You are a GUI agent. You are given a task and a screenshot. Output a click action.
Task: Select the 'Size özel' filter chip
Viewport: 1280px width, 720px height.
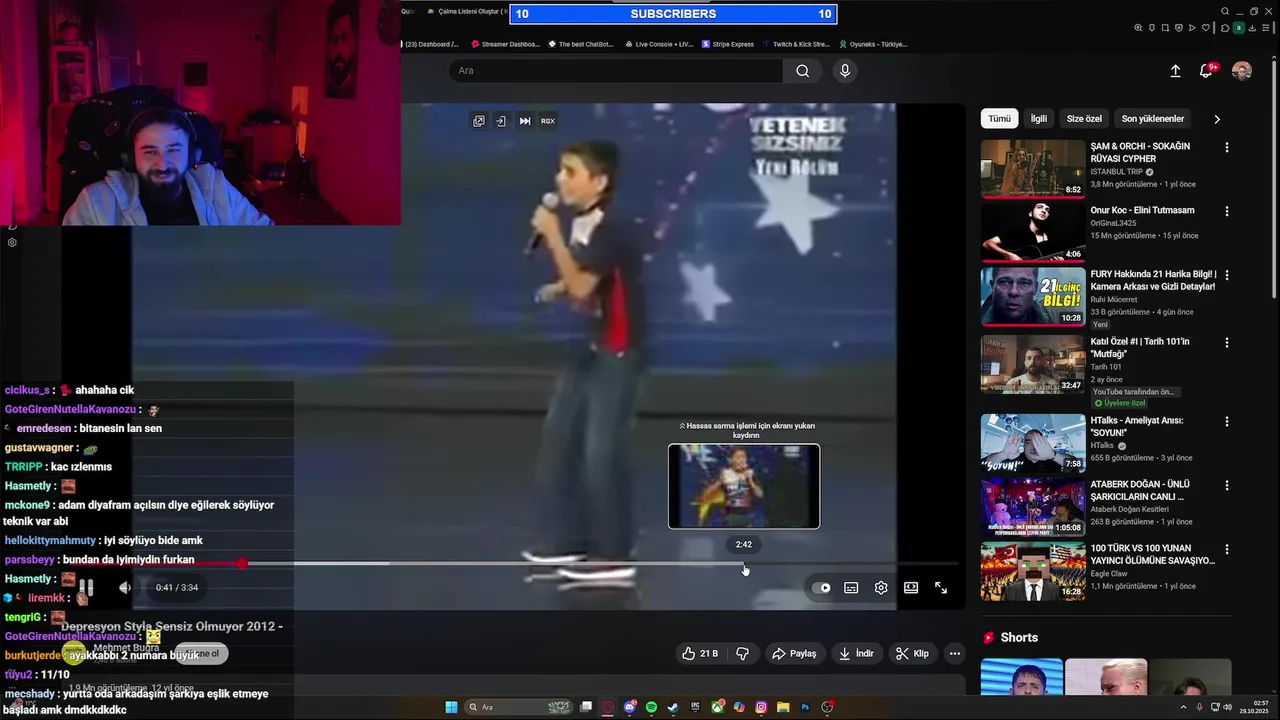(1084, 118)
